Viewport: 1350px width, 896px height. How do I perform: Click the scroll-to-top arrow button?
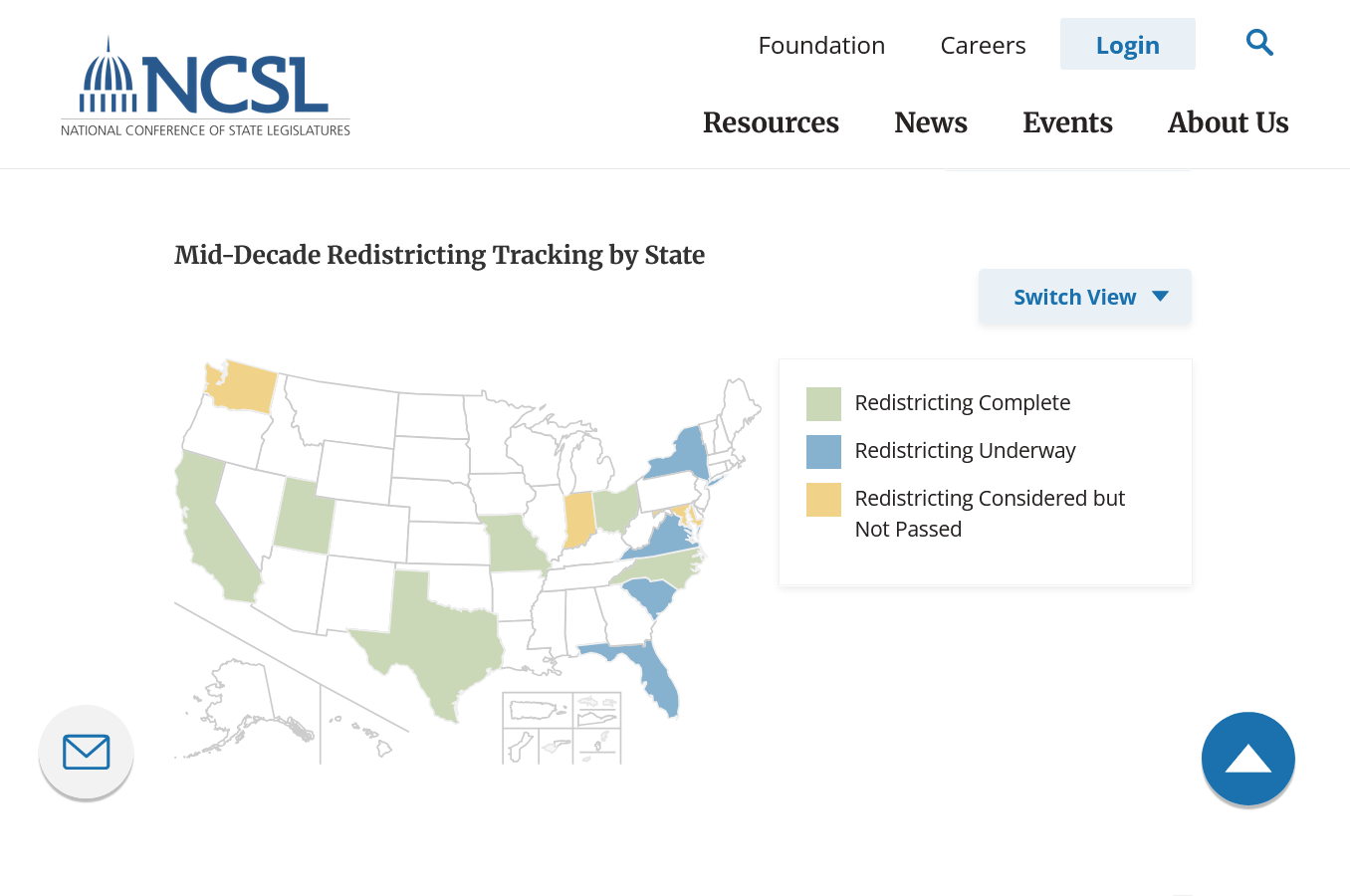1247,759
